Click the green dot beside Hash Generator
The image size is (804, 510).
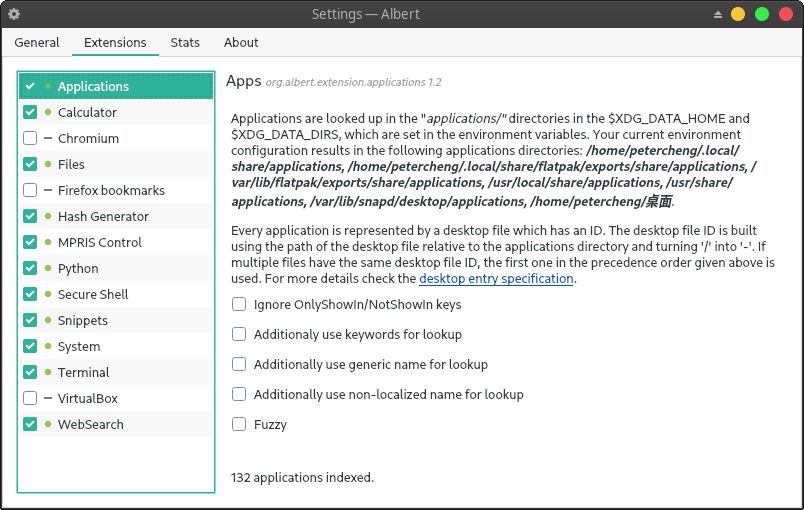pos(48,216)
